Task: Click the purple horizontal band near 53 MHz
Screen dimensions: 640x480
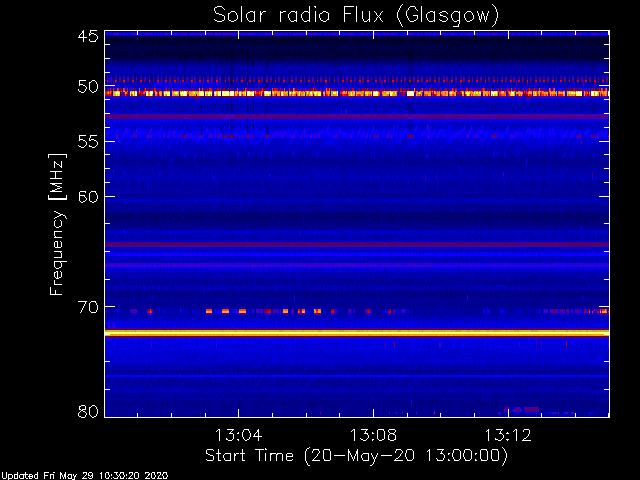Action: 357,117
